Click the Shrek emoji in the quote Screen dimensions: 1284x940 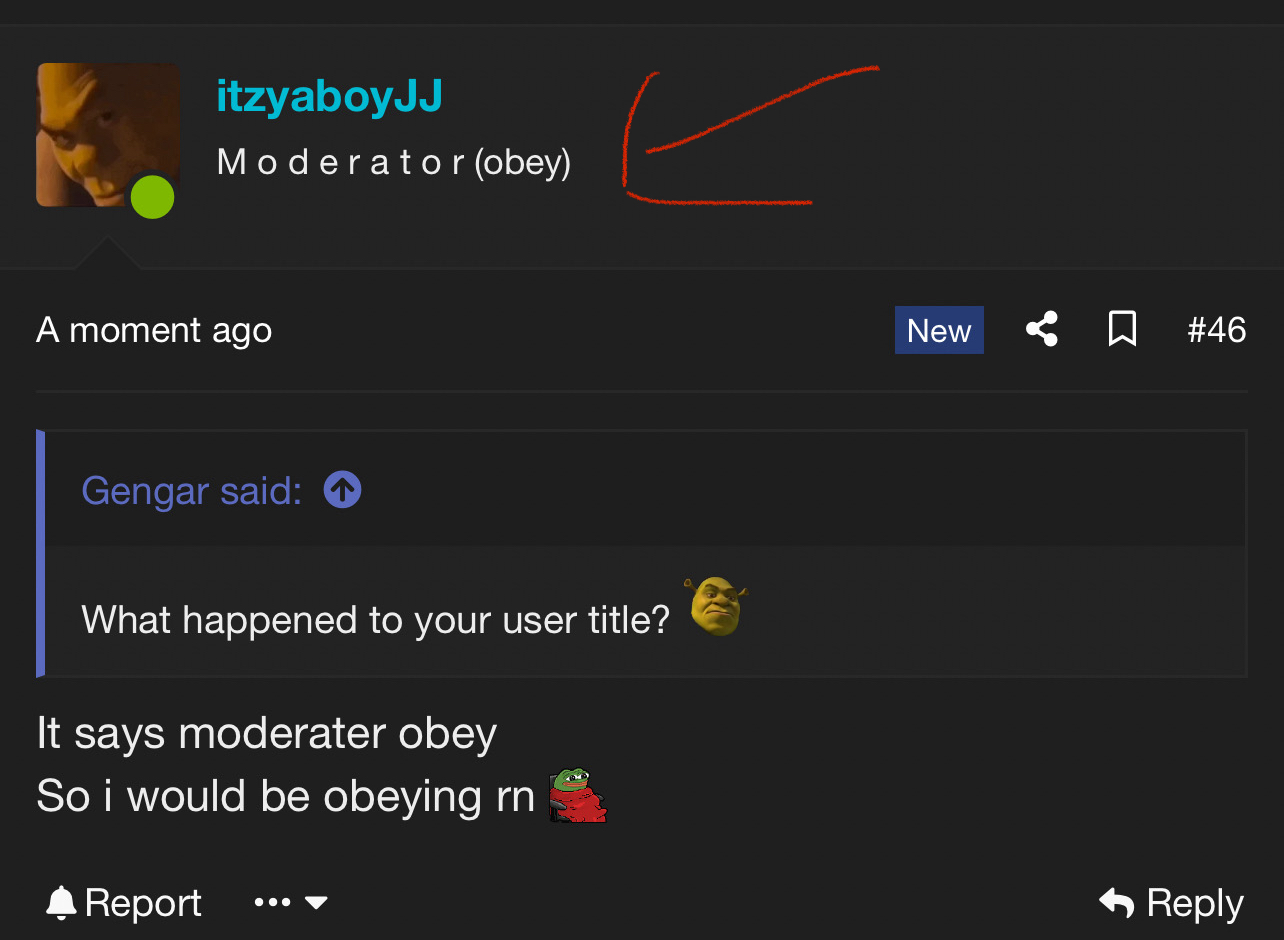point(716,606)
